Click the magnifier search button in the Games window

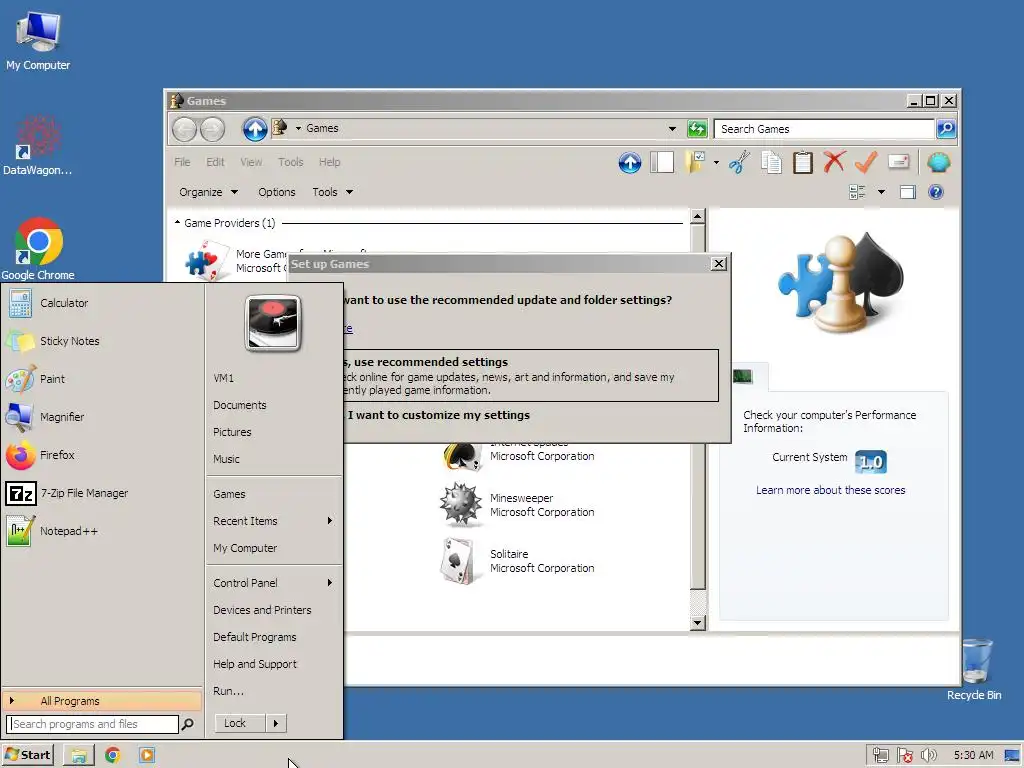coord(946,129)
